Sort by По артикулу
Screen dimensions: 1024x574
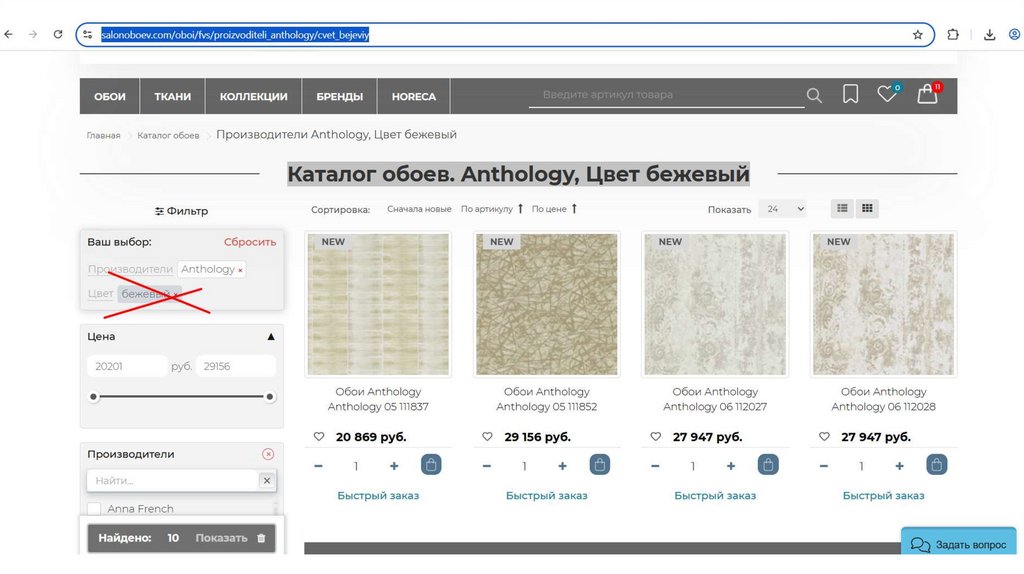(x=492, y=209)
